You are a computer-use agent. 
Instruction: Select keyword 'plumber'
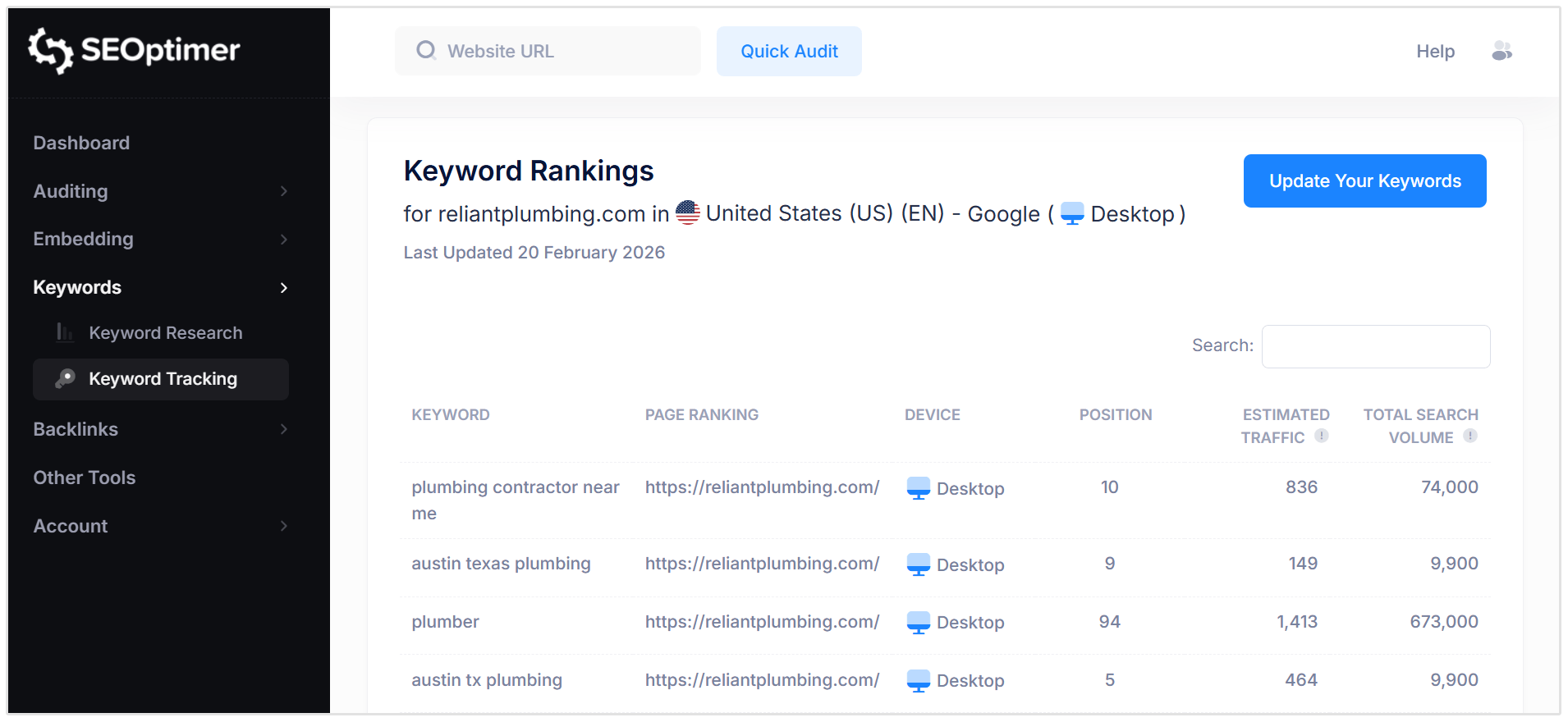[445, 622]
